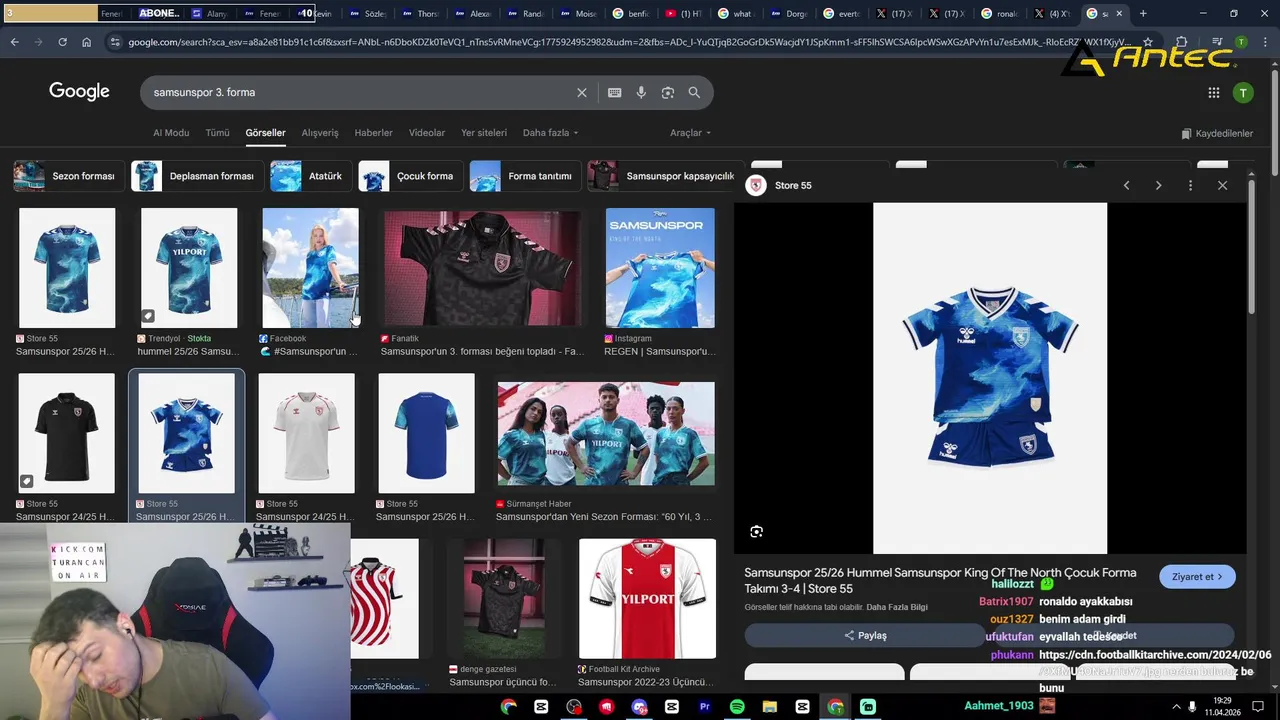Show hidden system tray icons

coord(1176,706)
